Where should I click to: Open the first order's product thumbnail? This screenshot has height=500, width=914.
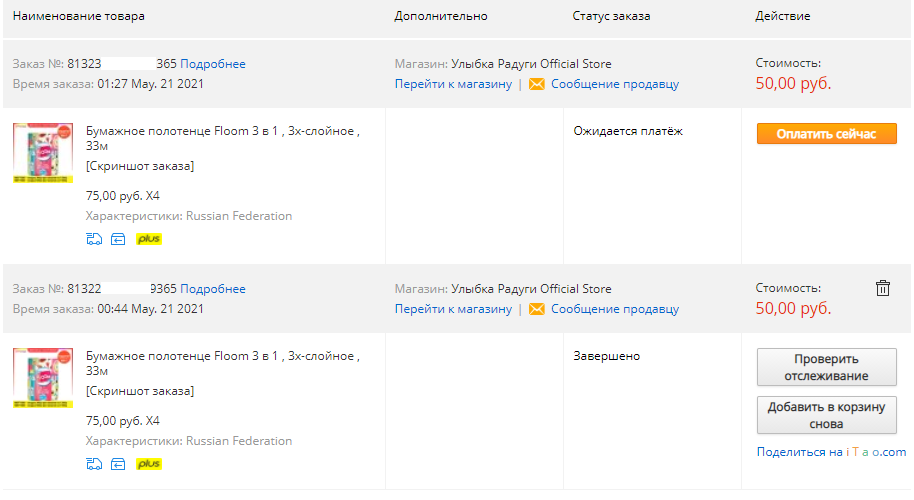[x=43, y=153]
